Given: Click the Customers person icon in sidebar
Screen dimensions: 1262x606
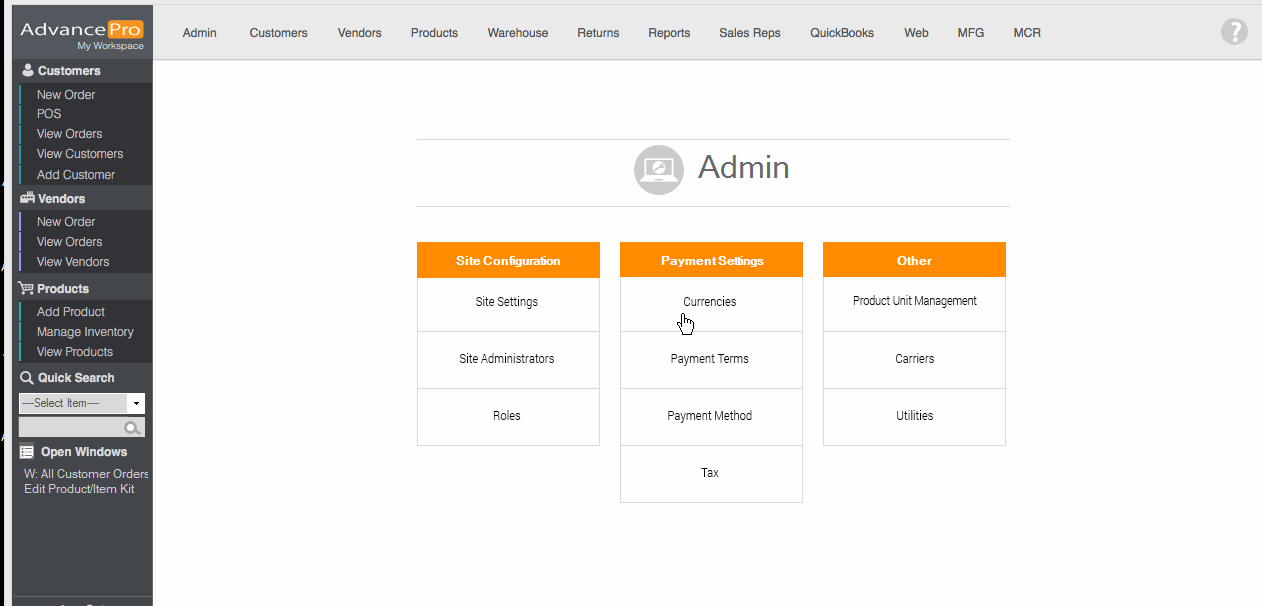Looking at the screenshot, I should (x=27, y=71).
